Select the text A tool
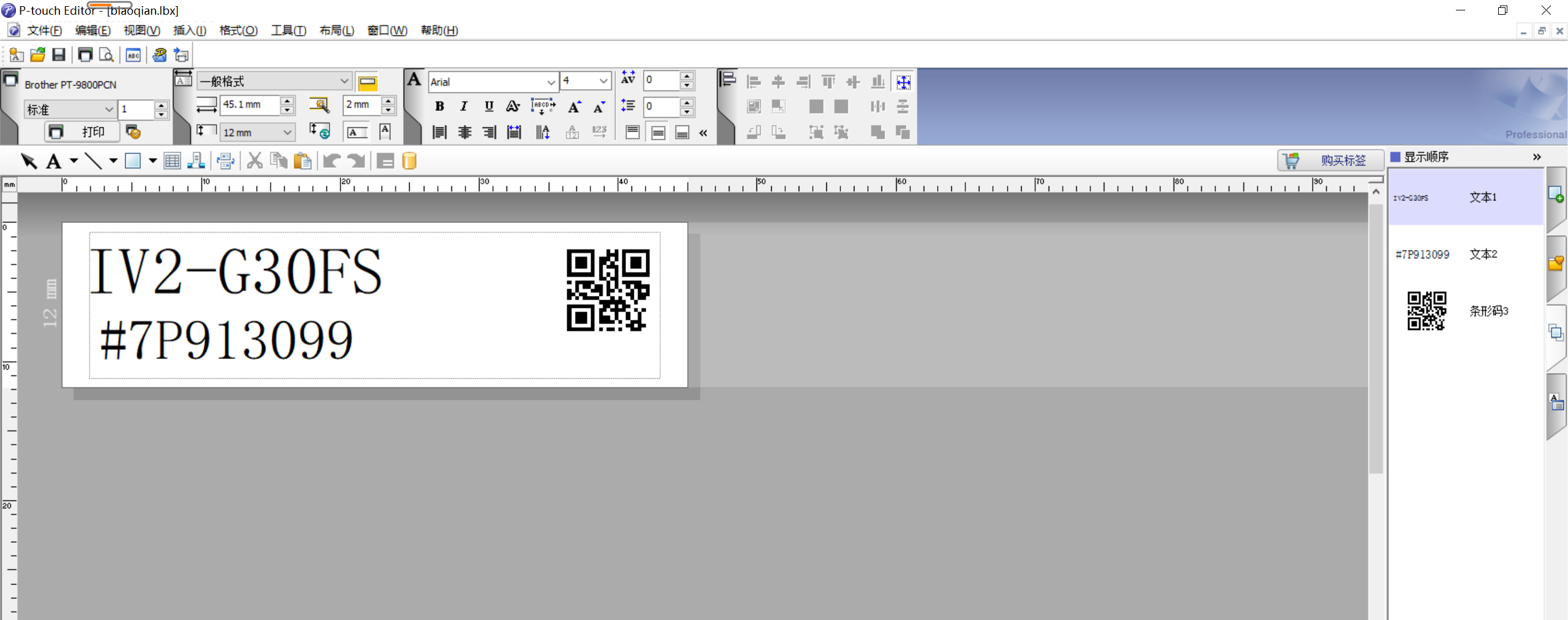Screen dimensions: 1568x620 coord(54,161)
